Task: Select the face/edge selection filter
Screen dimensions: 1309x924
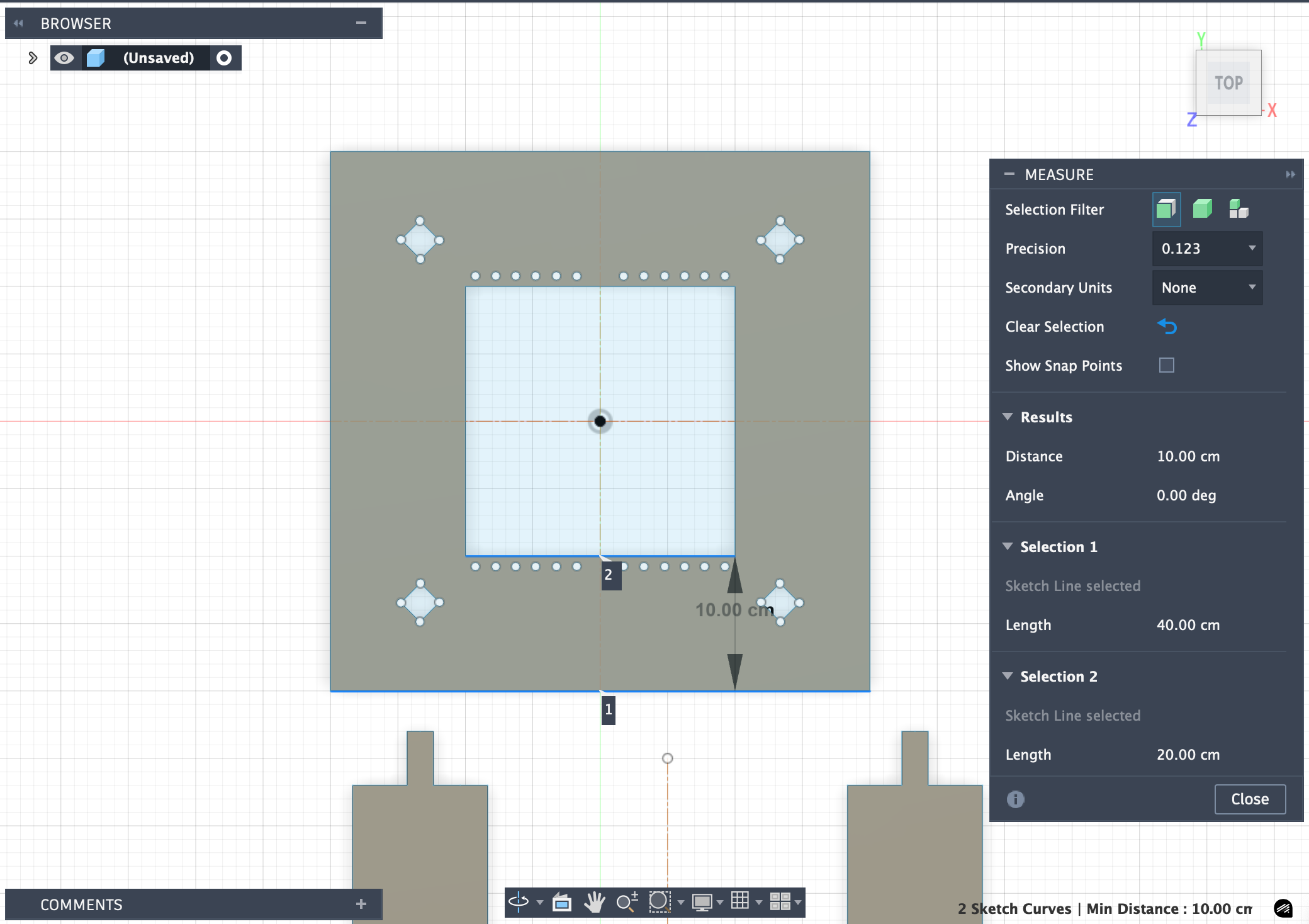Action: 1166,209
